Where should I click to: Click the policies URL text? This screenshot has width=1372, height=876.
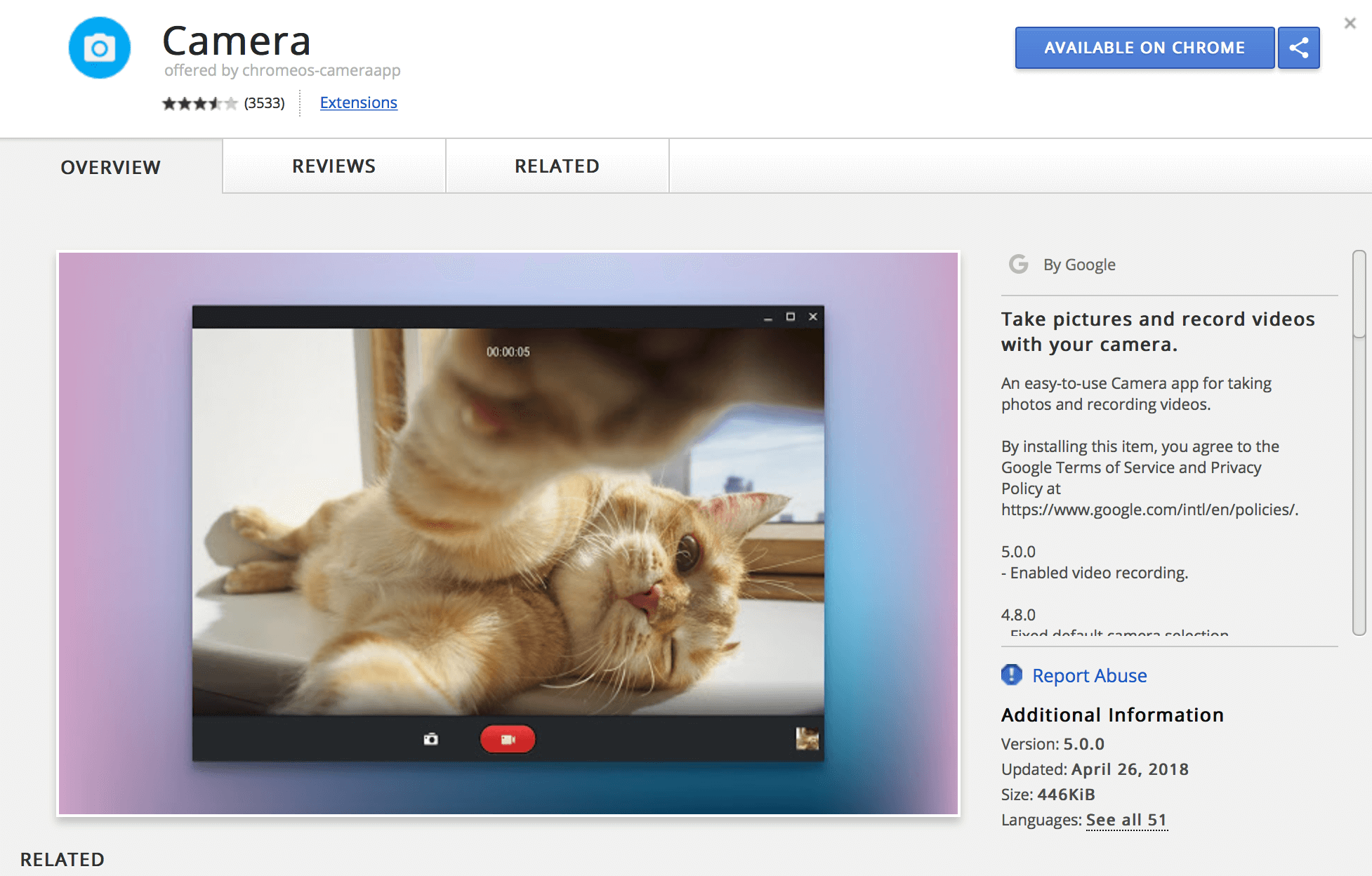point(1149,510)
